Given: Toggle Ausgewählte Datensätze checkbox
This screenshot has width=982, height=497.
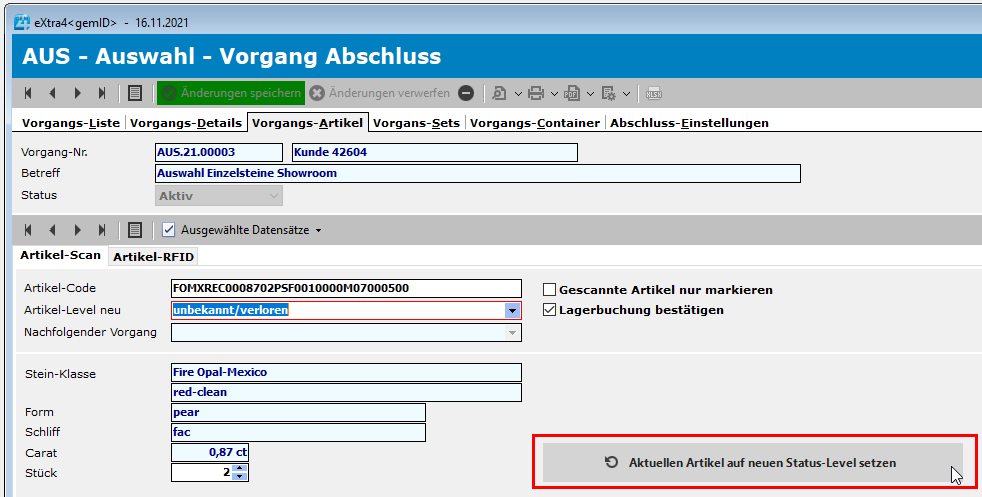Looking at the screenshot, I should 168,230.
